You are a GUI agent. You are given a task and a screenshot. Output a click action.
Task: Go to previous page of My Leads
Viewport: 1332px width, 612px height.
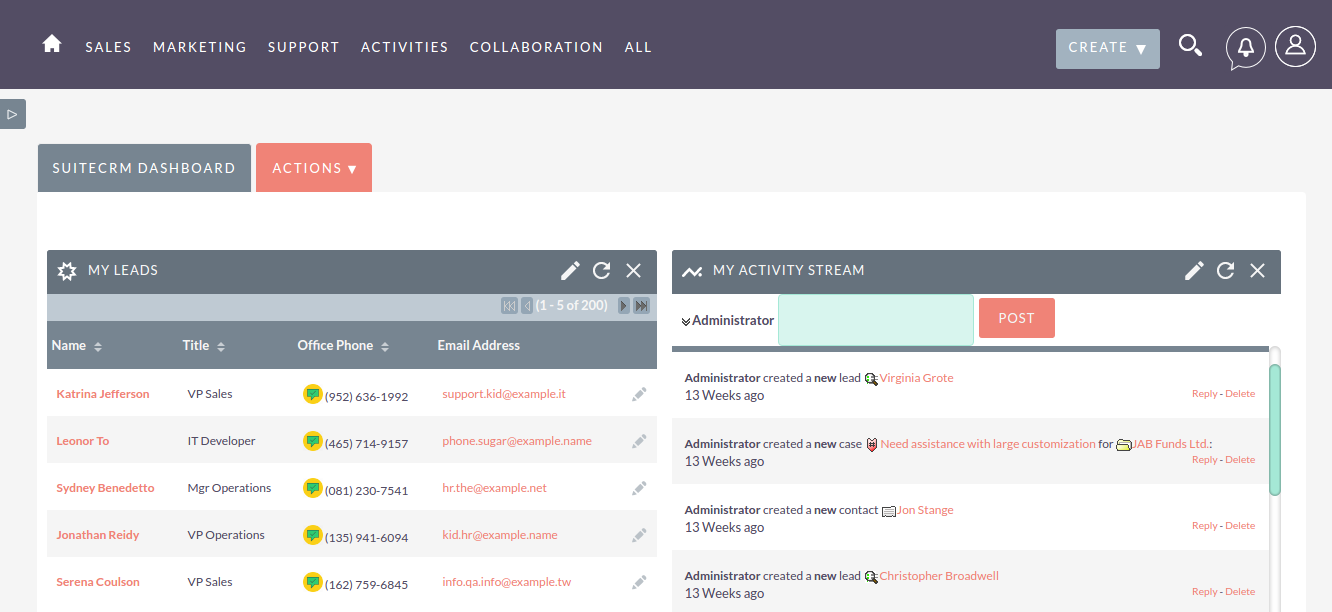click(527, 306)
